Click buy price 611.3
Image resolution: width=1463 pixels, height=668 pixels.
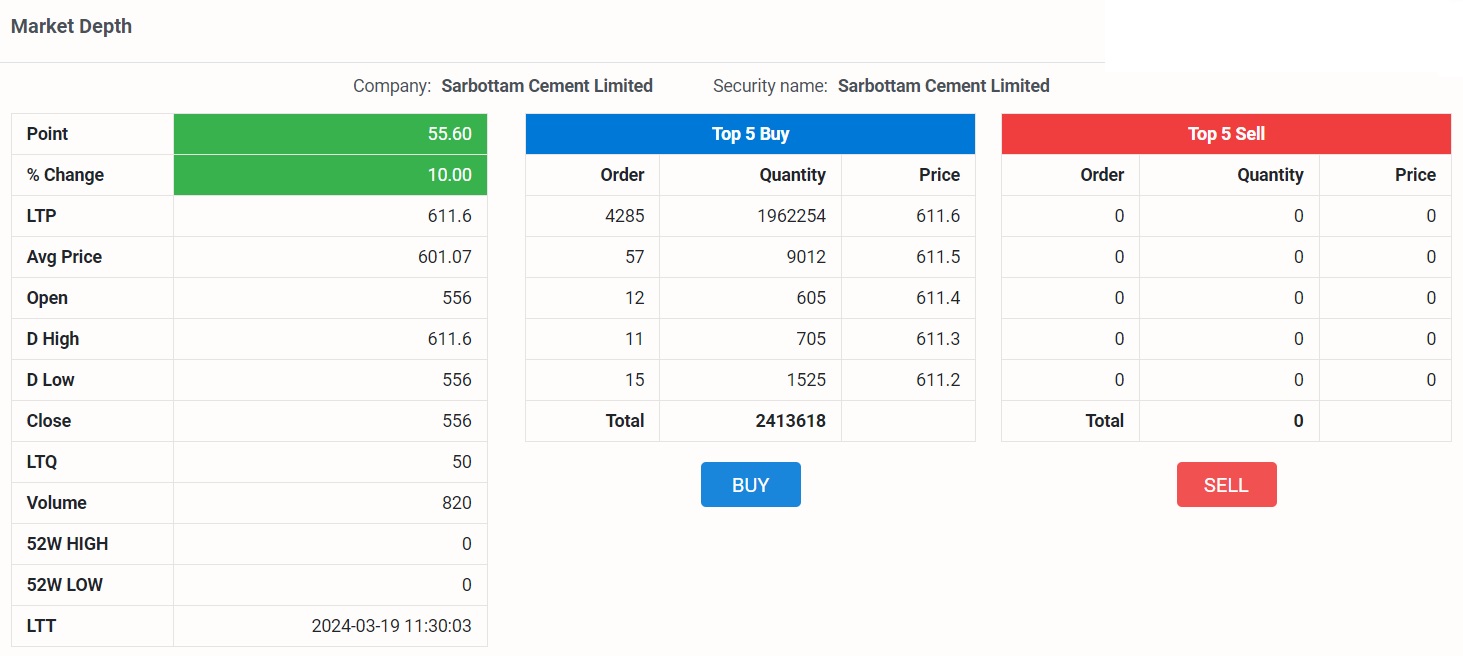point(938,339)
